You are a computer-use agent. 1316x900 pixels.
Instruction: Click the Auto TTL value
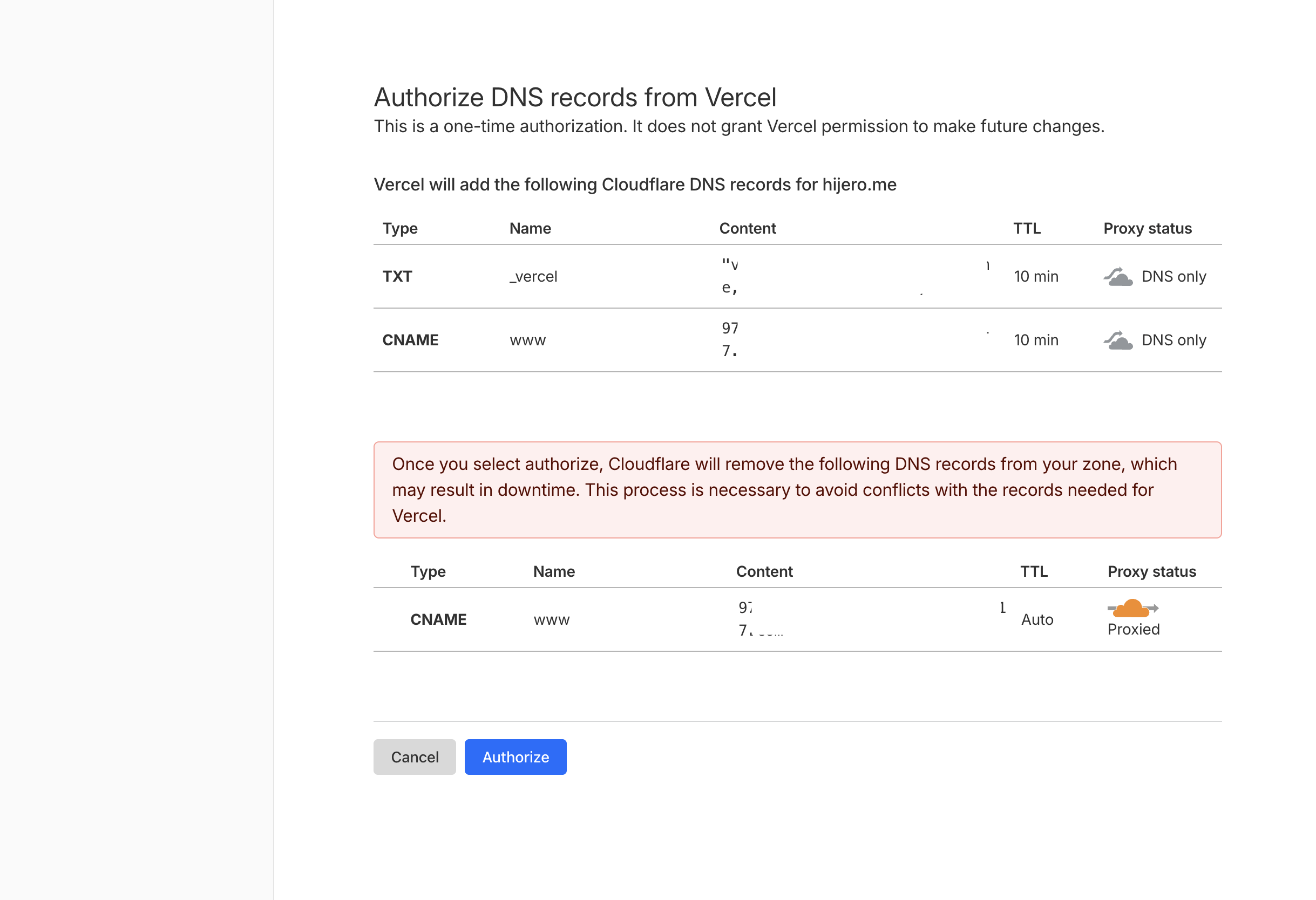[x=1037, y=619]
